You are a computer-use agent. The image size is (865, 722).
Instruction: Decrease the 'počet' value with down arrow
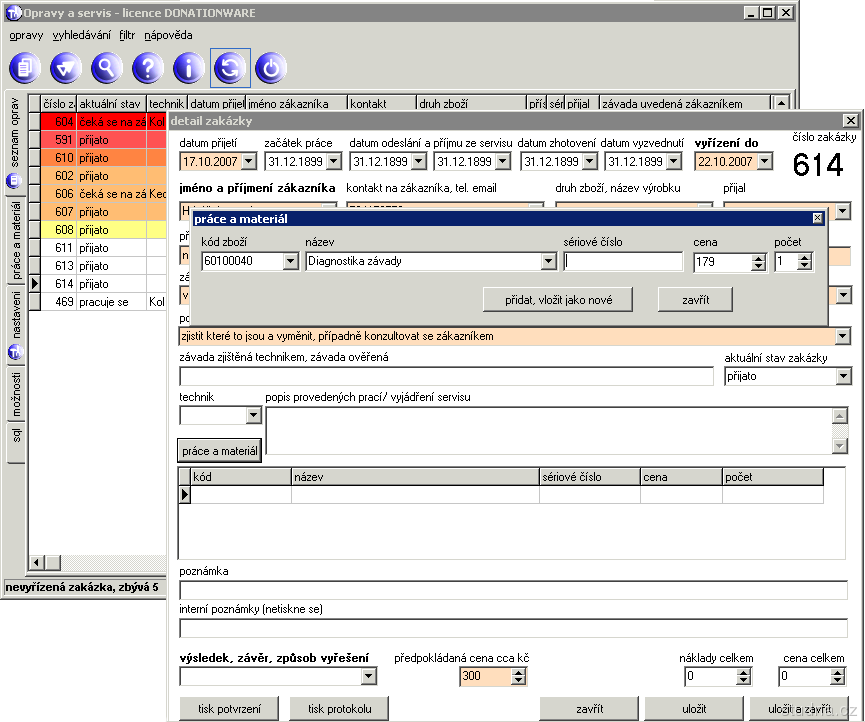806,266
